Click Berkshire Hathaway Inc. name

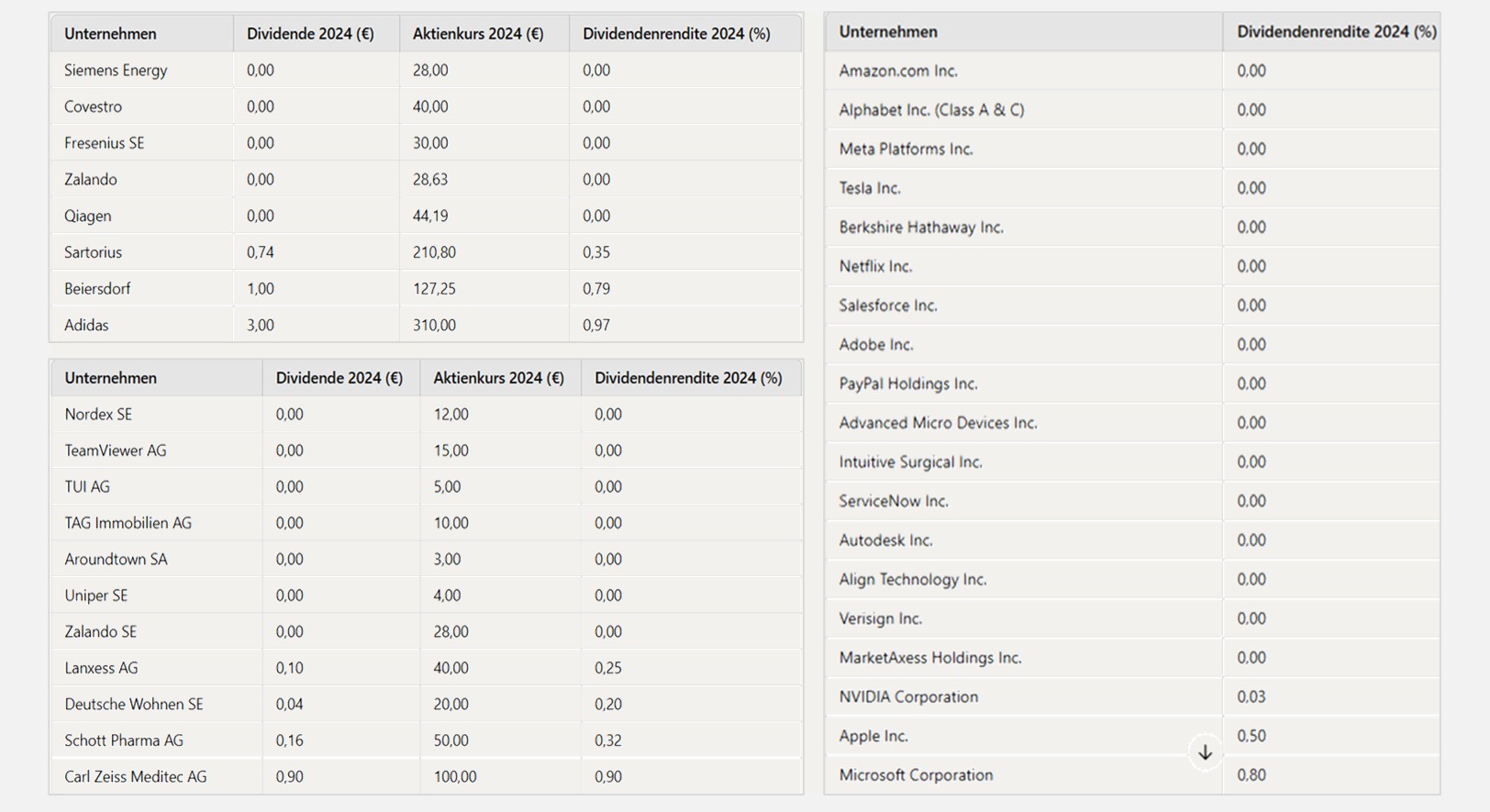(921, 228)
